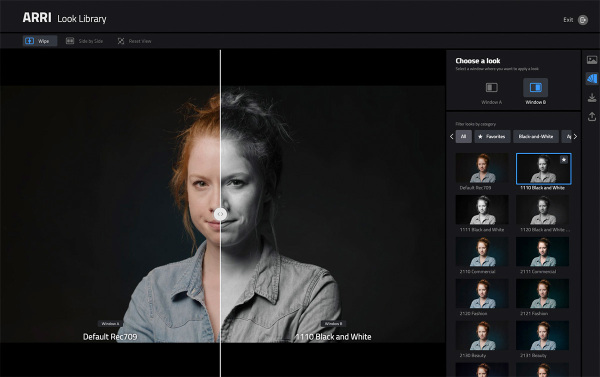Click the Exit icon button
The image size is (600, 377).
pos(582,20)
